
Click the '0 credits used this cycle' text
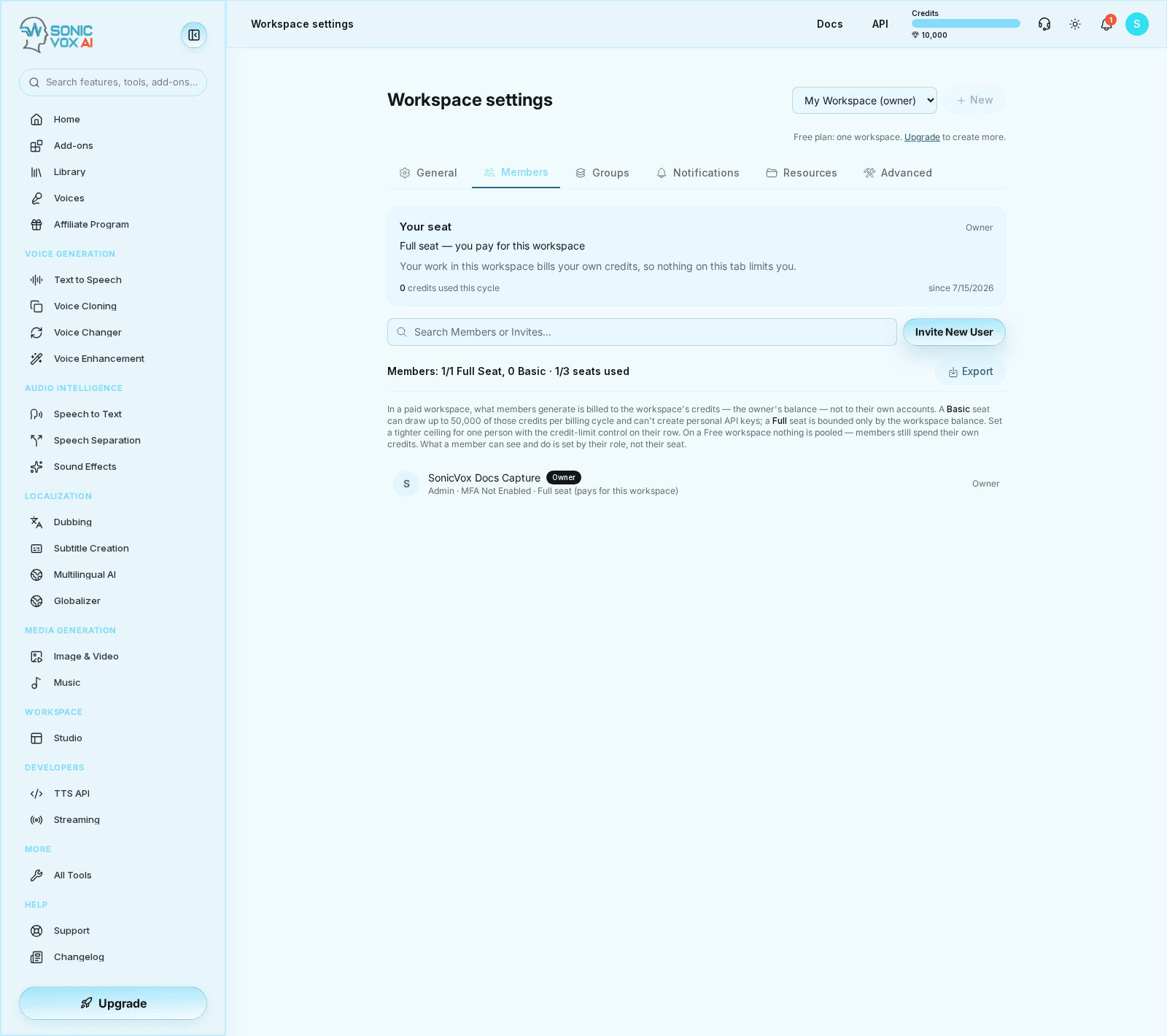(x=449, y=288)
